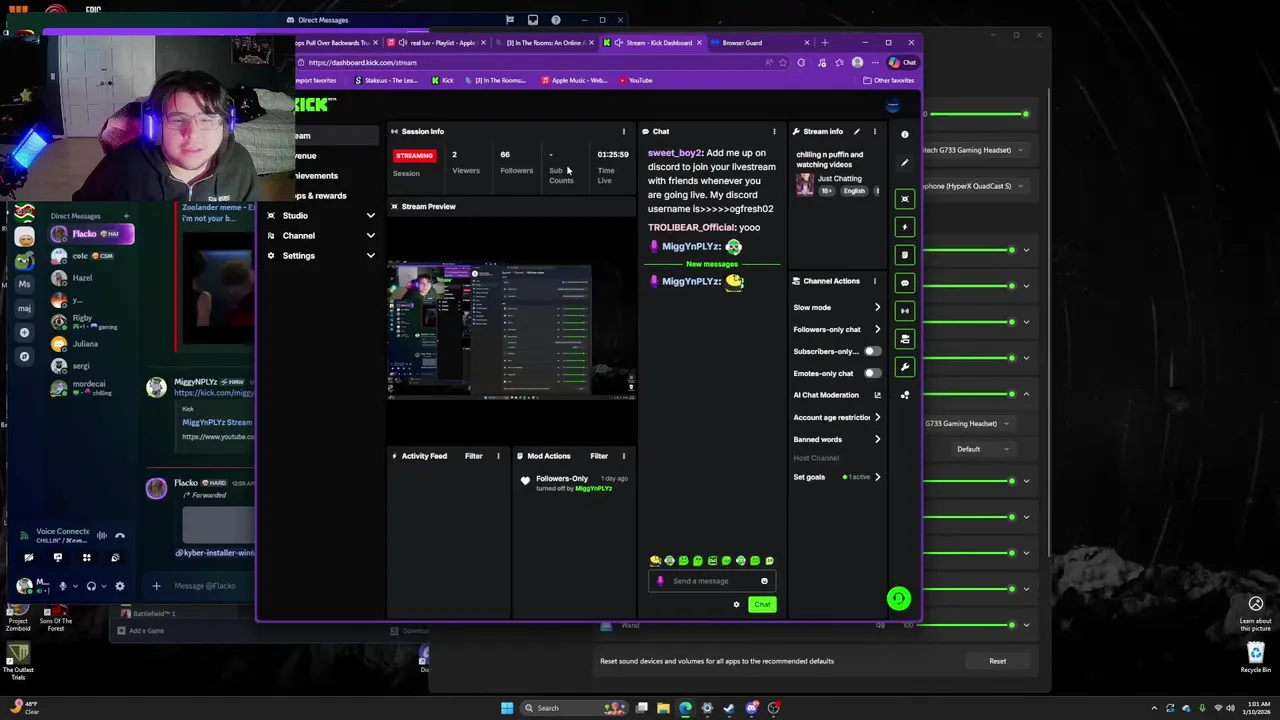Screen dimensions: 1280x720
Task: Open the Mod Actions options menu
Action: [623, 456]
